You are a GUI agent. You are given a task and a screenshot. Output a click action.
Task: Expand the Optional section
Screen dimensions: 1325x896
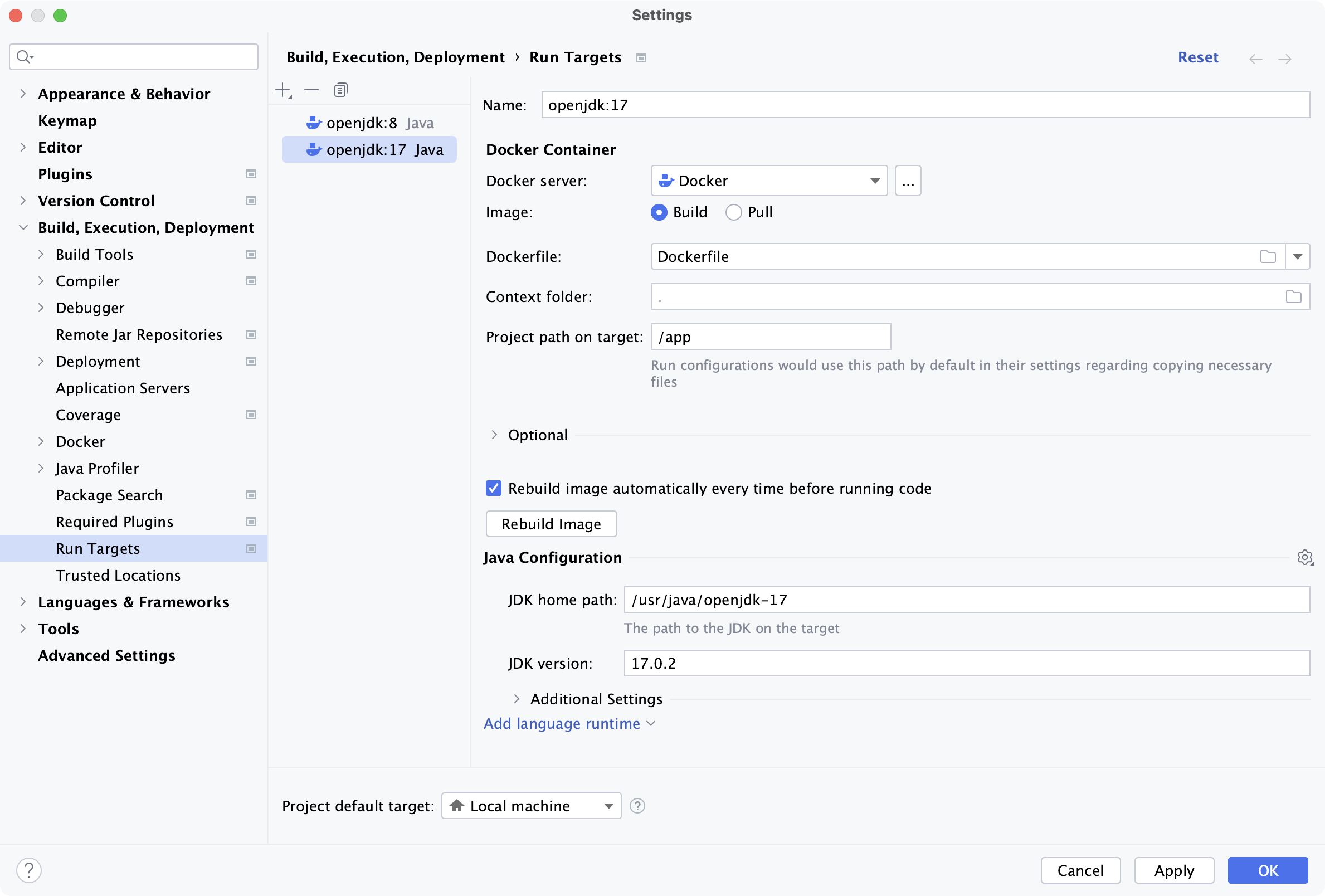coord(494,435)
